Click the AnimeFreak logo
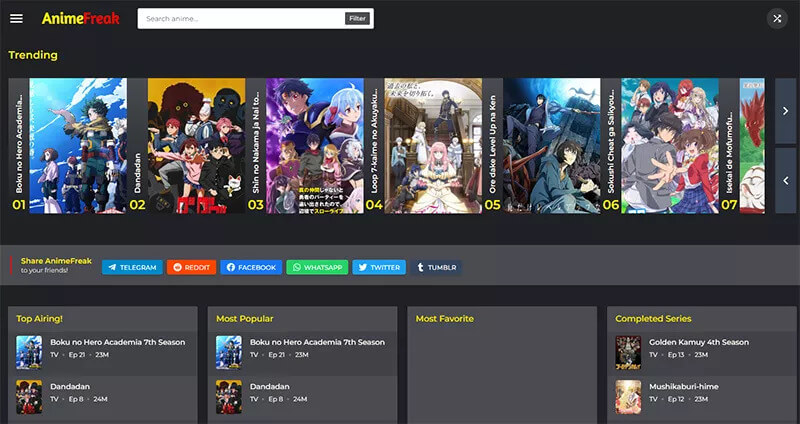 click(x=81, y=19)
